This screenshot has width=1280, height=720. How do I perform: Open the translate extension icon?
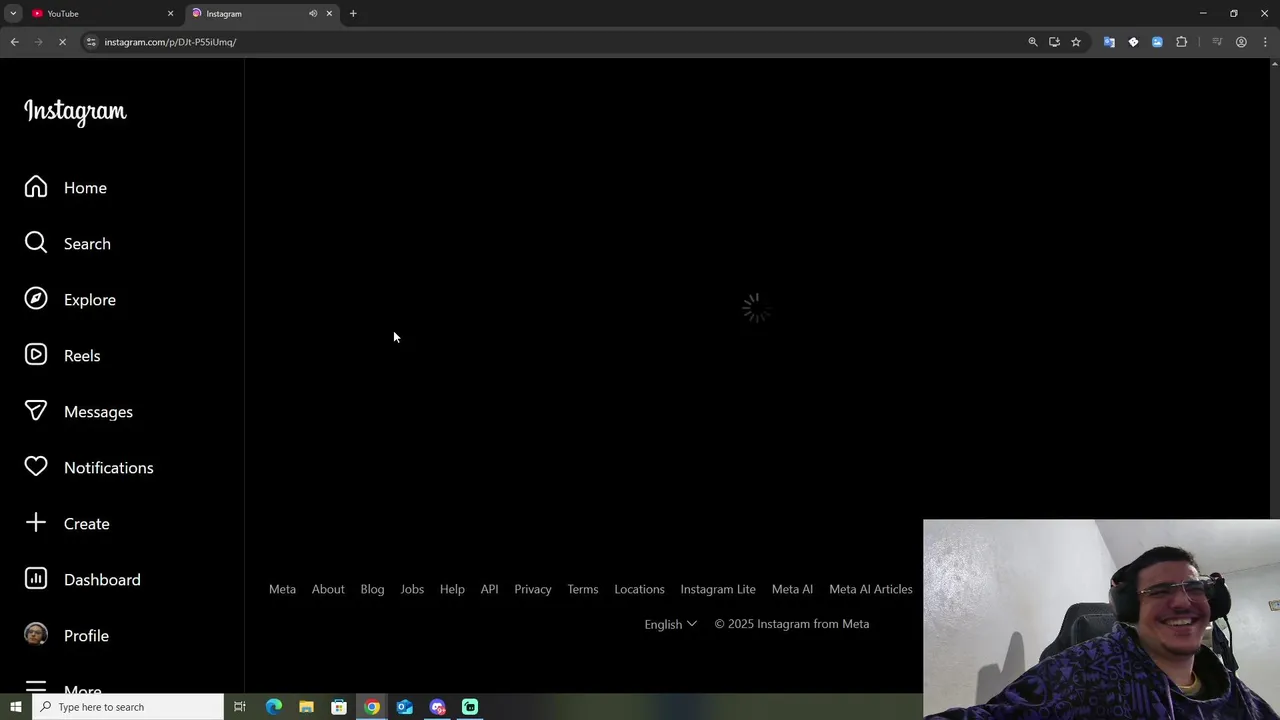click(1109, 42)
